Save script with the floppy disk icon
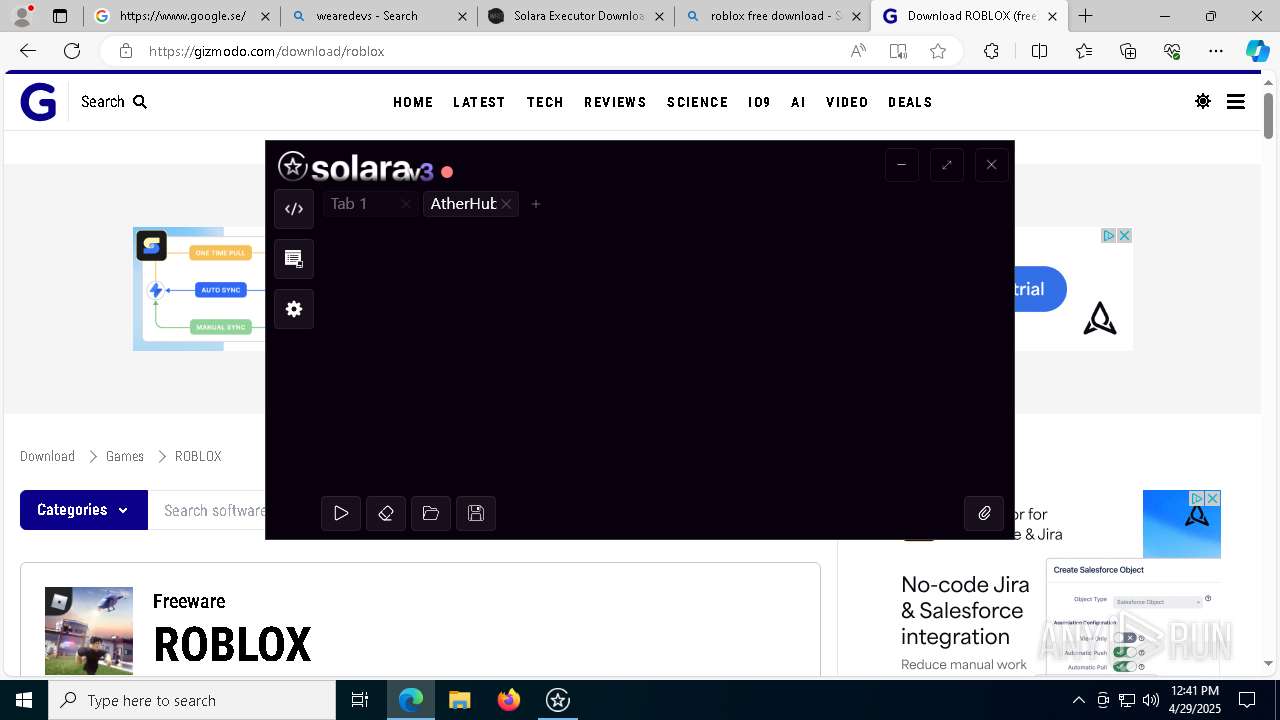 click(476, 513)
